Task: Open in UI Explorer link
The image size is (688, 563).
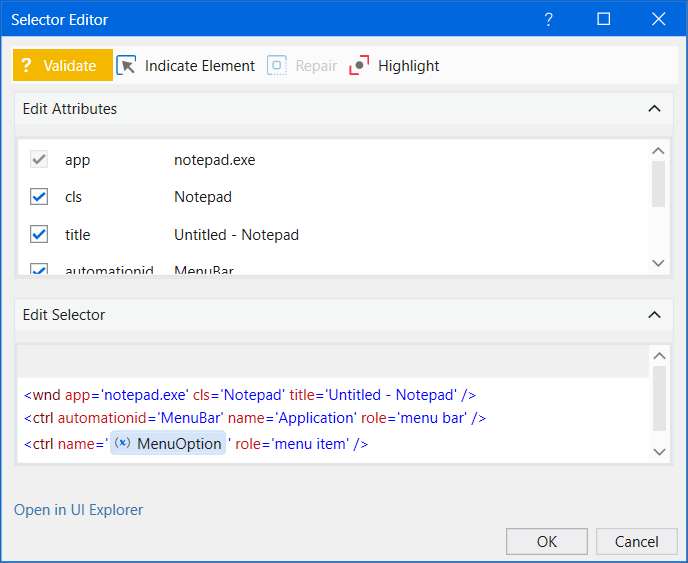Action: tap(78, 510)
